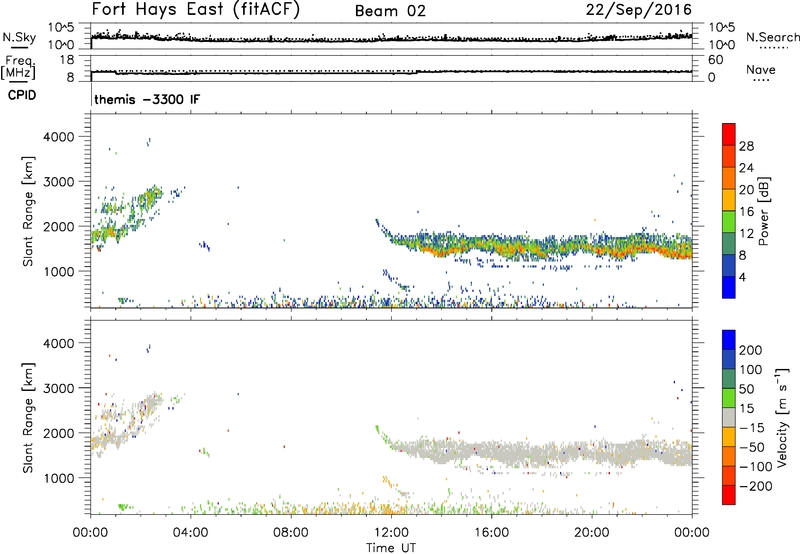Screen dimensions: 800x554
Task: Click the 'themis -3300 IF' text
Action: 147,99
